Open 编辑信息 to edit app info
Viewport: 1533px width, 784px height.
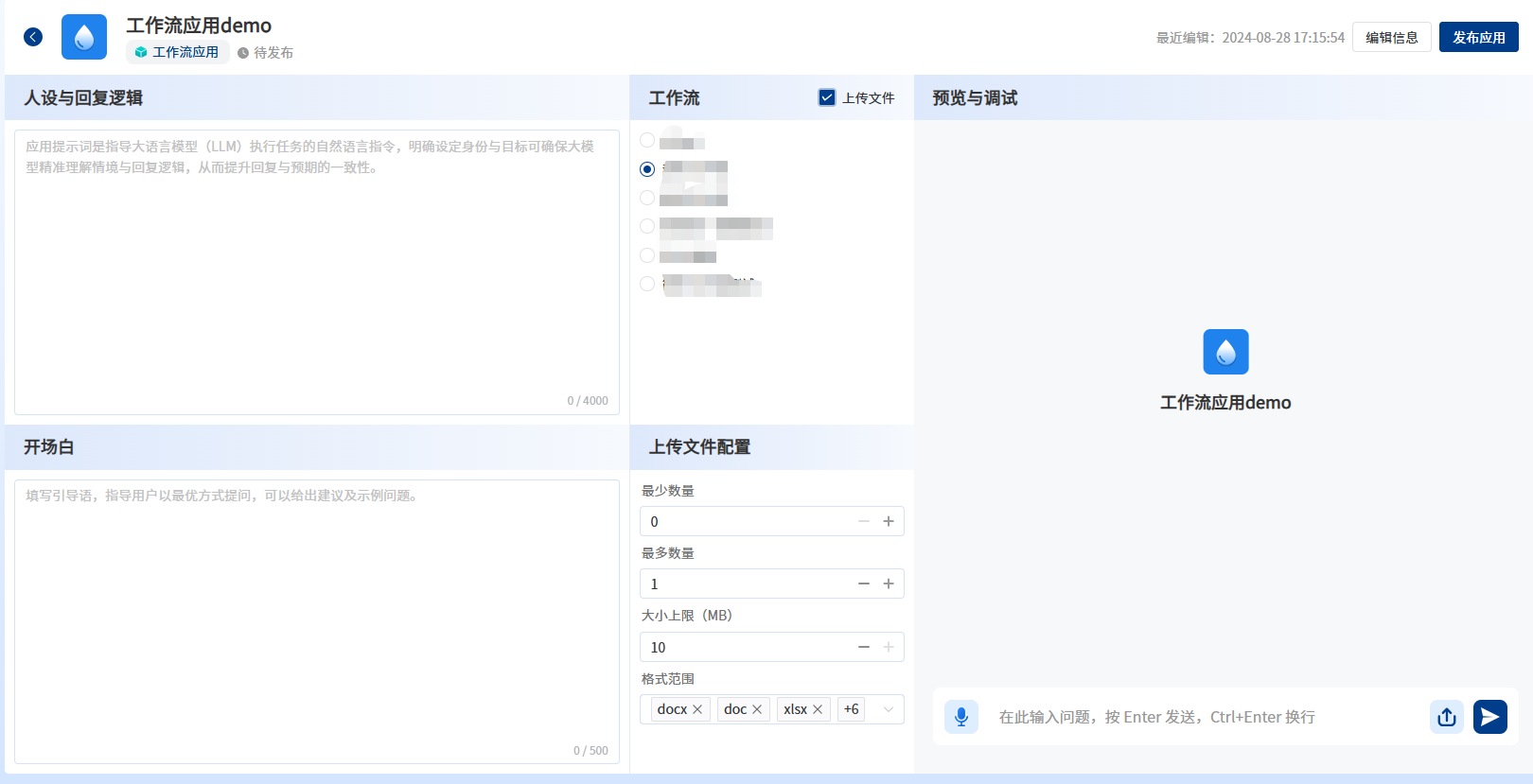[1391, 37]
